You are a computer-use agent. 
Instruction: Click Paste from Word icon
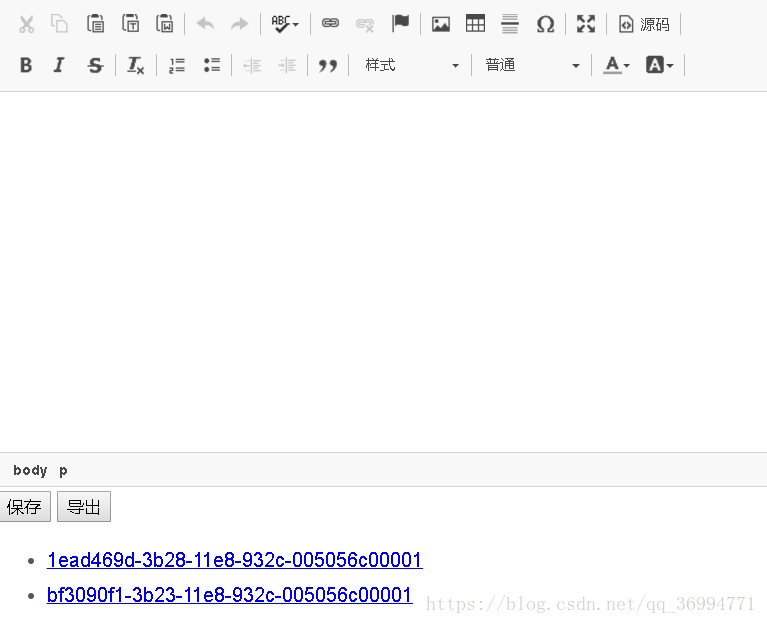[x=165, y=24]
